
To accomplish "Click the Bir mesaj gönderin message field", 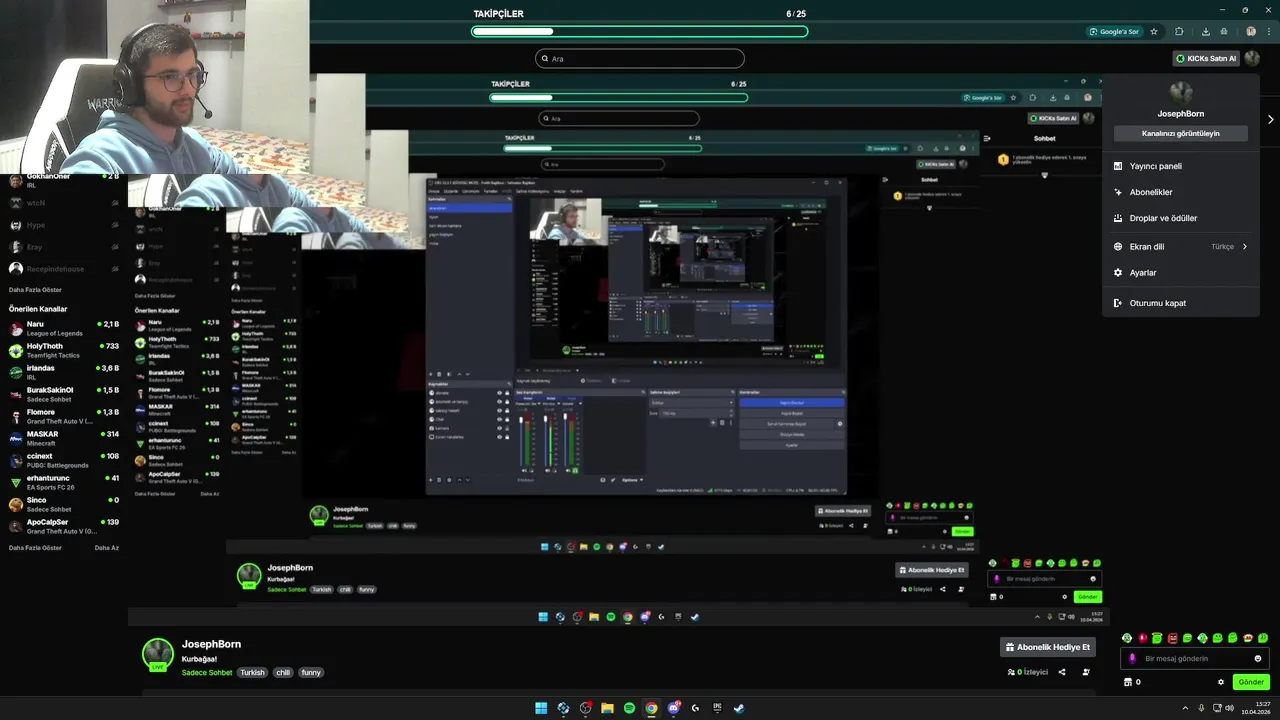I will 1197,658.
